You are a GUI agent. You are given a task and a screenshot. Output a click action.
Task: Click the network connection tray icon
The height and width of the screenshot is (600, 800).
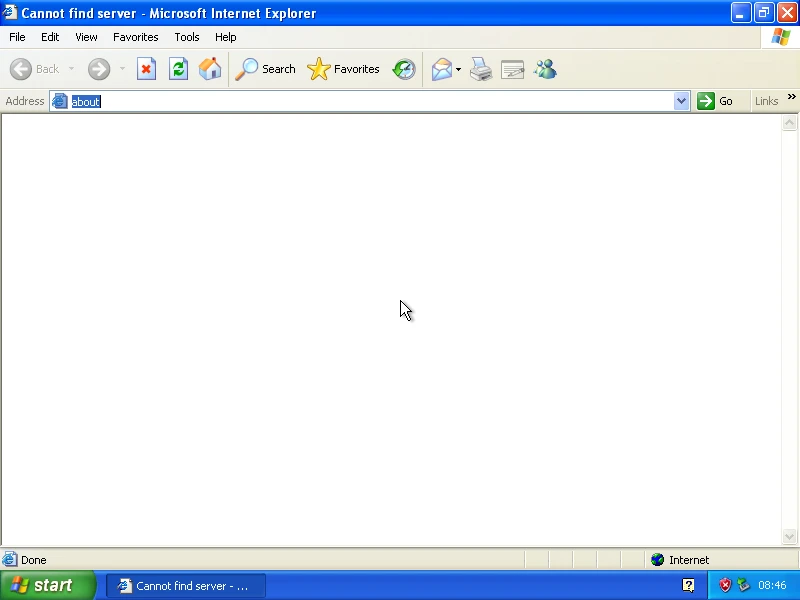(743, 585)
